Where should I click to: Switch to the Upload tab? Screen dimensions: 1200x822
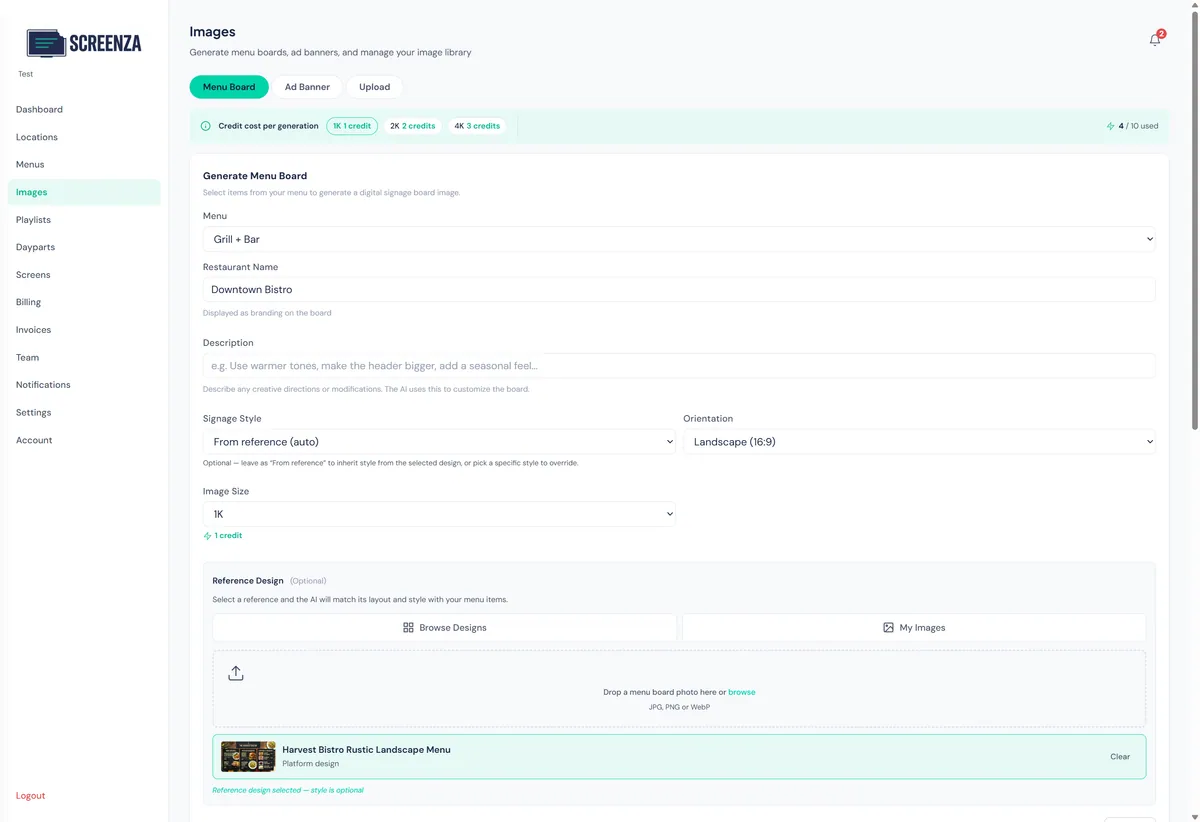tap(375, 87)
